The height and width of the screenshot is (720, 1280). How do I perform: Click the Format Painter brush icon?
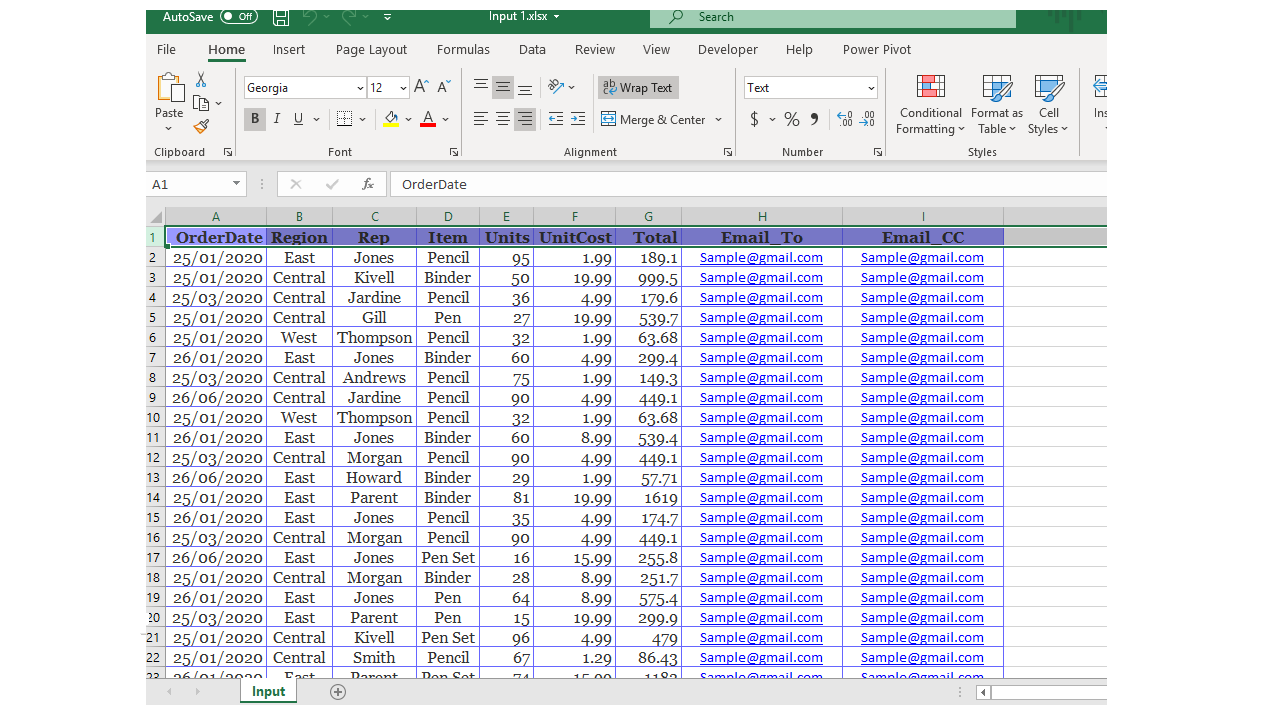pyautogui.click(x=201, y=127)
